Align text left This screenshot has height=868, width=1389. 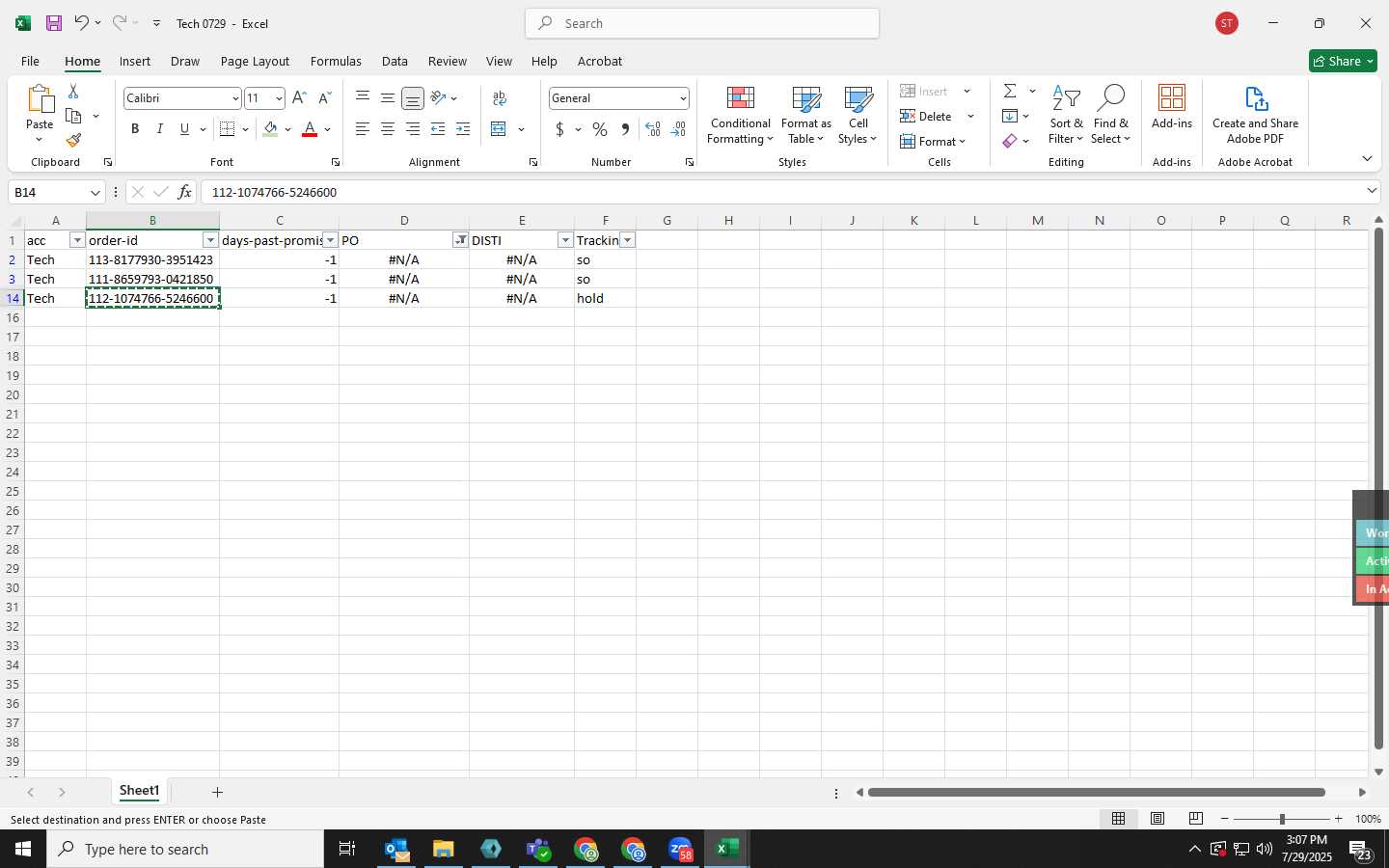[363, 129]
